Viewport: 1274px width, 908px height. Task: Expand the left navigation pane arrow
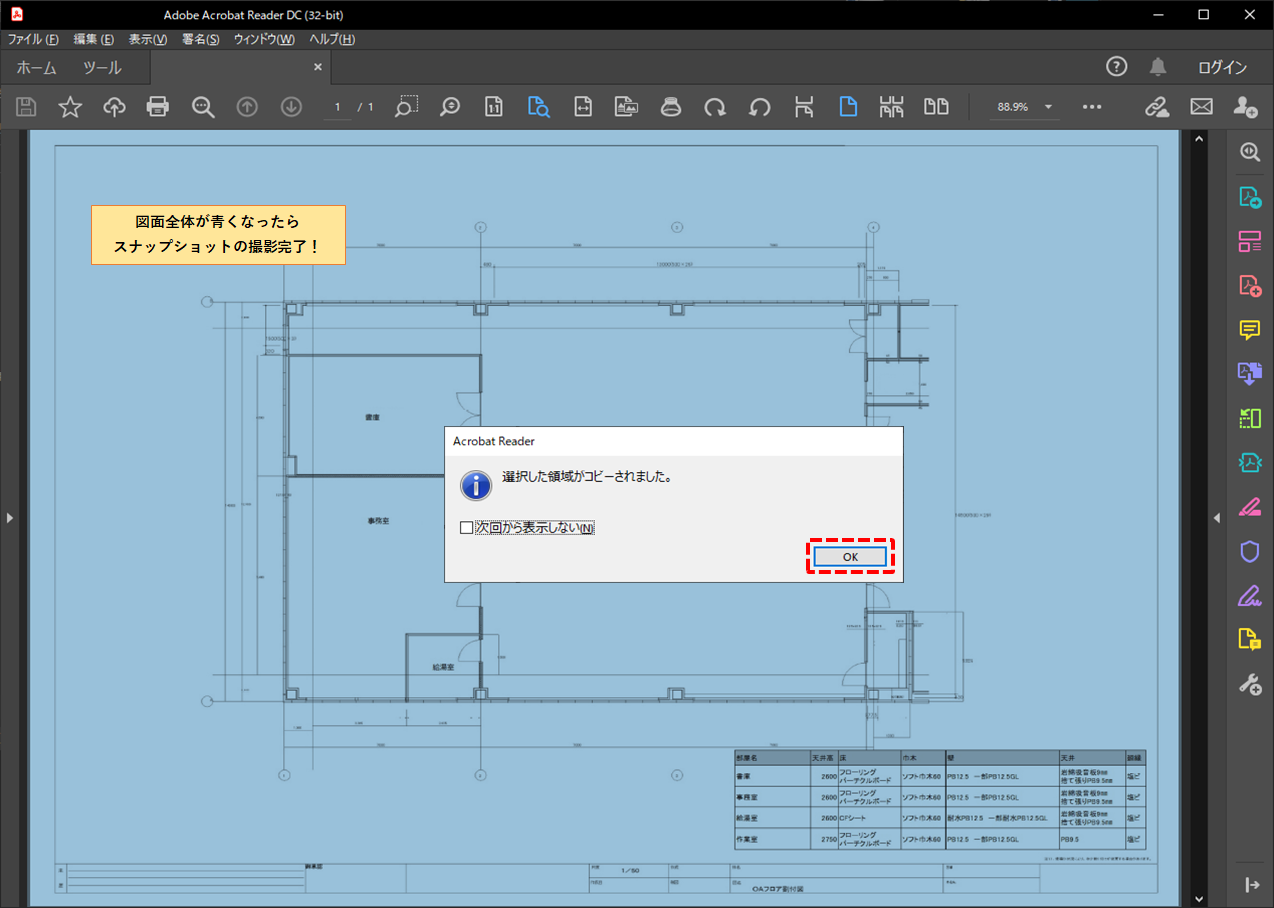(9, 518)
